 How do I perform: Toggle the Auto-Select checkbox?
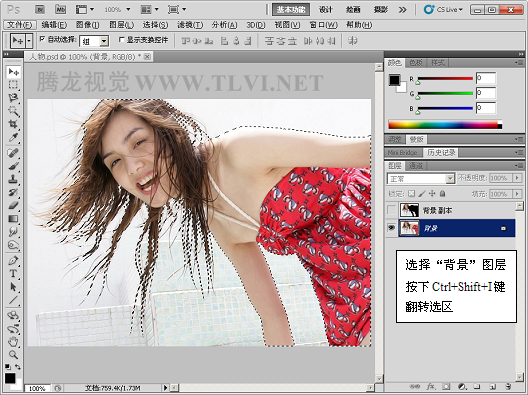click(x=42, y=39)
